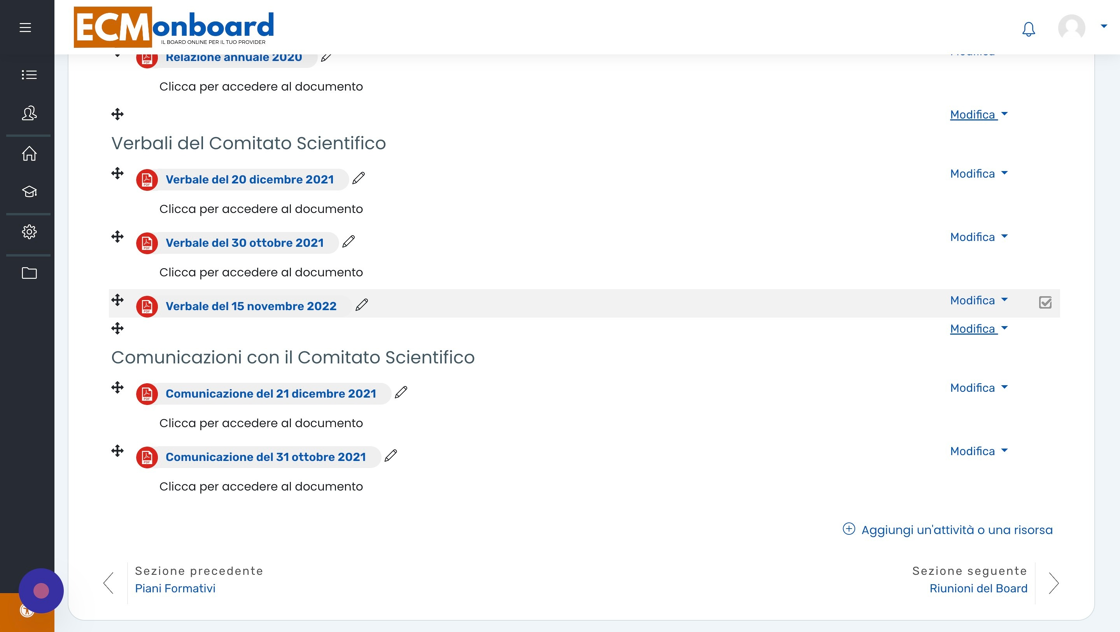This screenshot has height=632, width=1120.
Task: Open the folder icon in the sidebar
Action: coord(29,273)
